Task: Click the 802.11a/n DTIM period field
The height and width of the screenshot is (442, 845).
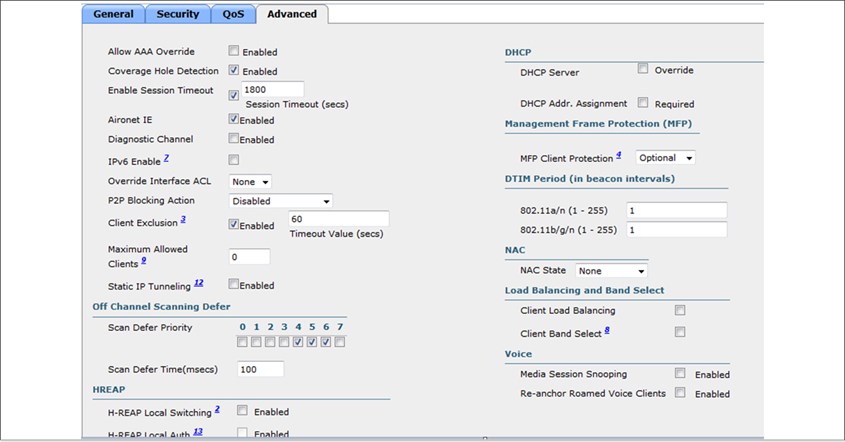Action: click(x=676, y=211)
